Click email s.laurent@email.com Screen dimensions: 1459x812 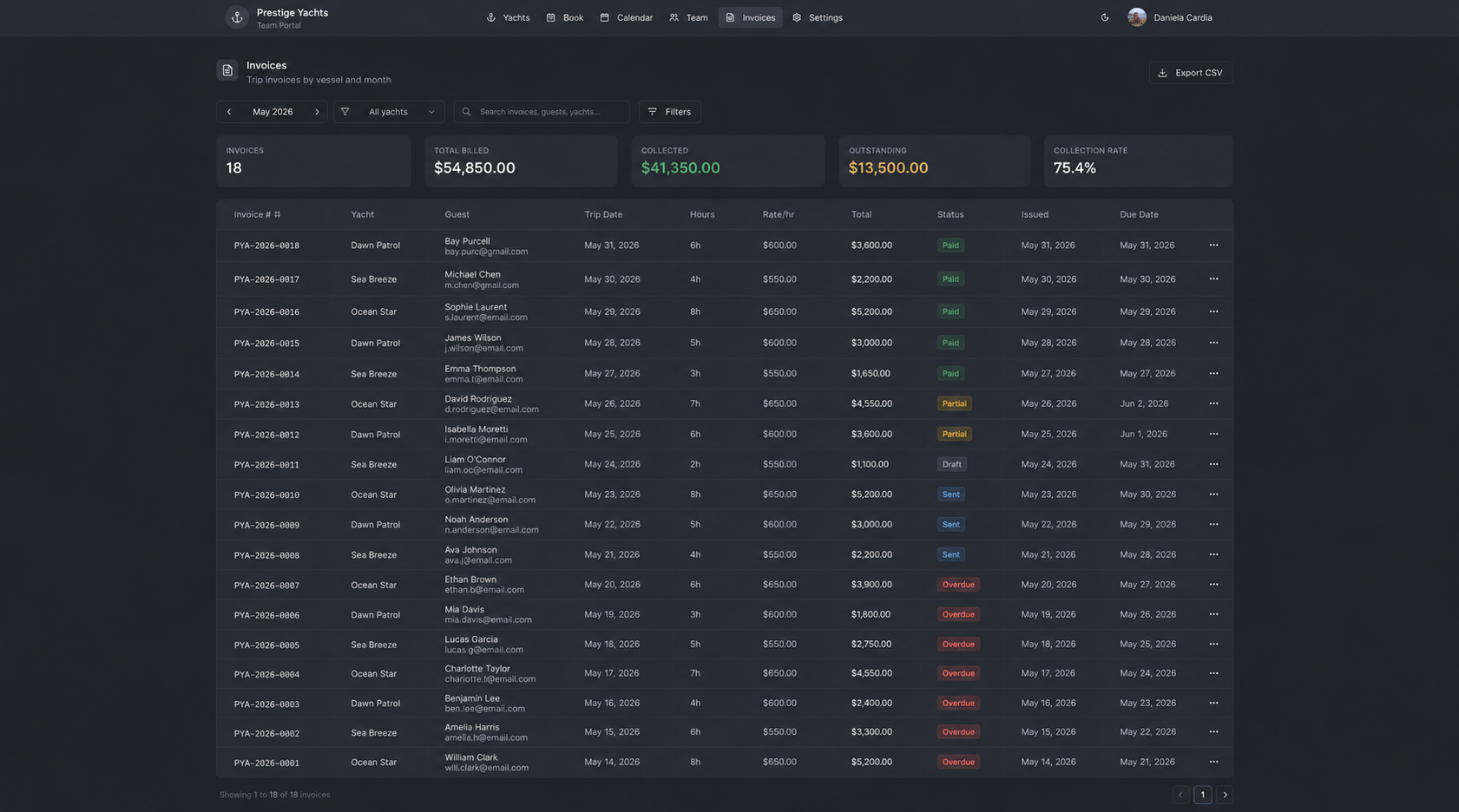486,318
